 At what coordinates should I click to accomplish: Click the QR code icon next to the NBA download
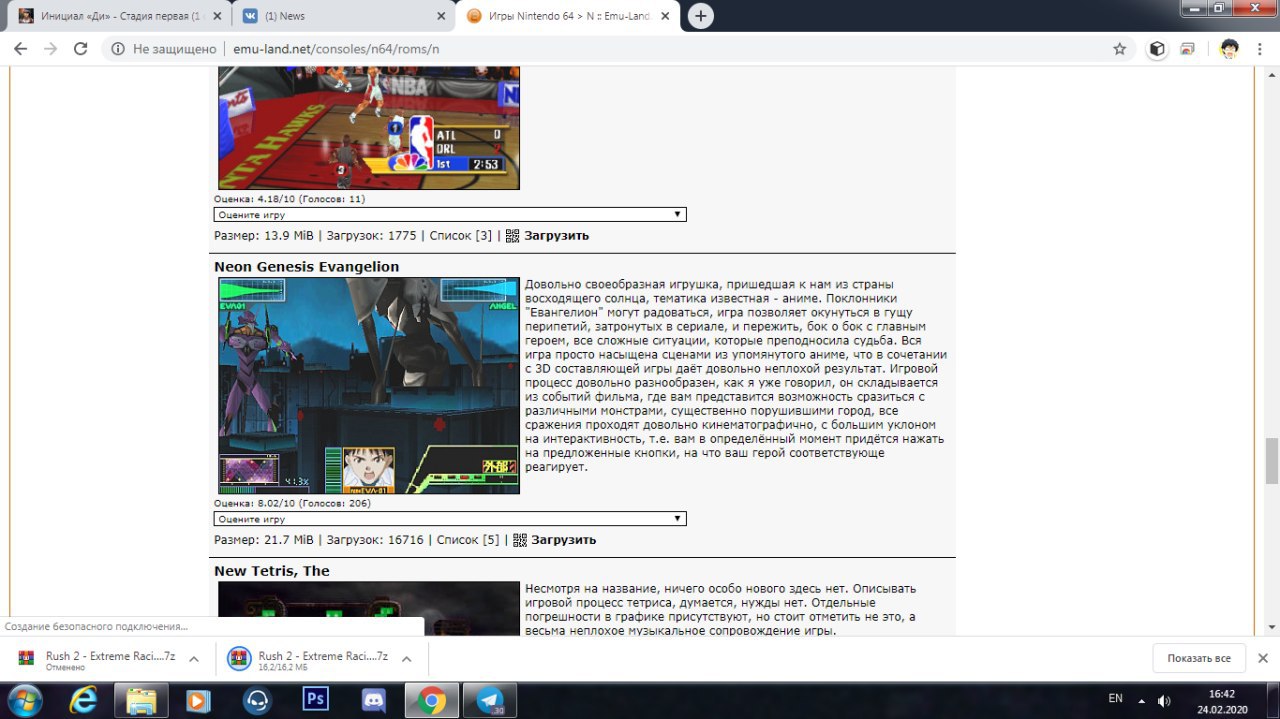tap(513, 236)
